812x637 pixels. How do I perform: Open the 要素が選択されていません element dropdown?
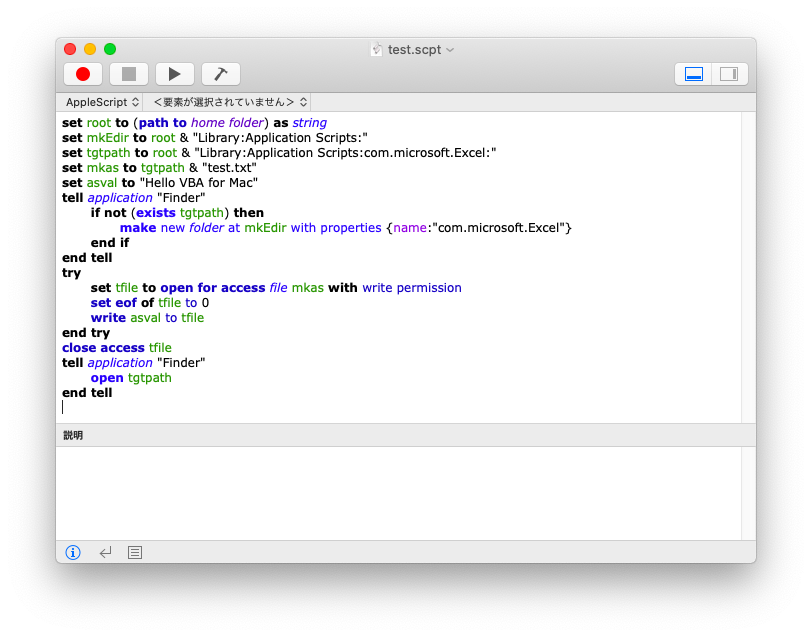click(x=226, y=102)
